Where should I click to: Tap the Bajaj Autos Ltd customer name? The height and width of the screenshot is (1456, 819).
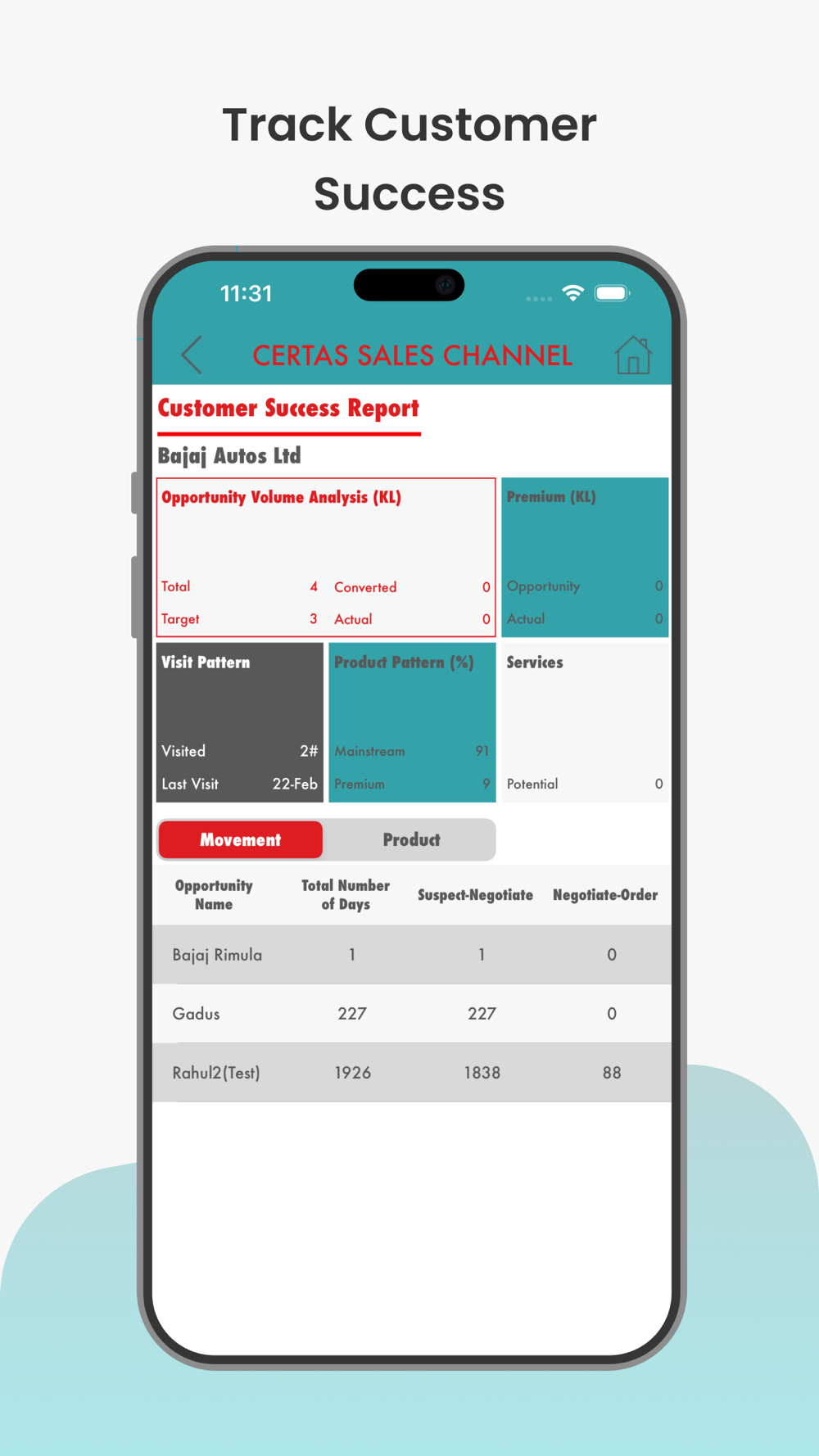tap(229, 455)
